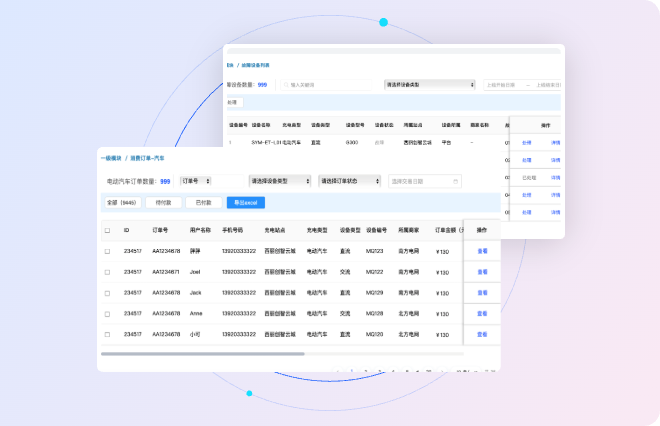
Task: Toggle the checkbox for 小可's order row
Action: pyautogui.click(x=108, y=334)
